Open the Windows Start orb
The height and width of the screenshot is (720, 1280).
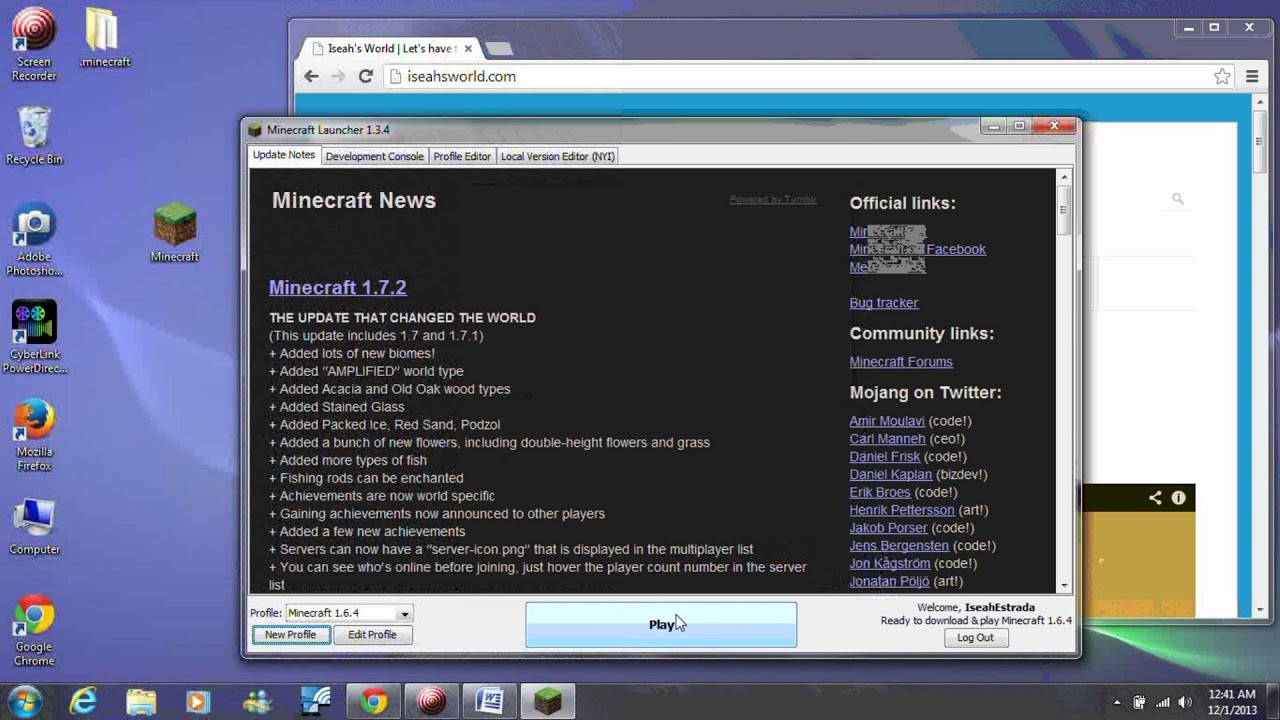pos(24,701)
